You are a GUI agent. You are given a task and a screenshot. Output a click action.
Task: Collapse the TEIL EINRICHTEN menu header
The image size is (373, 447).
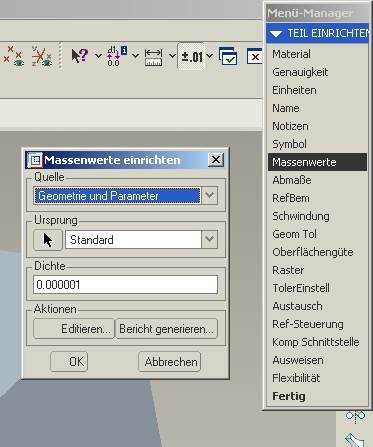point(317,33)
